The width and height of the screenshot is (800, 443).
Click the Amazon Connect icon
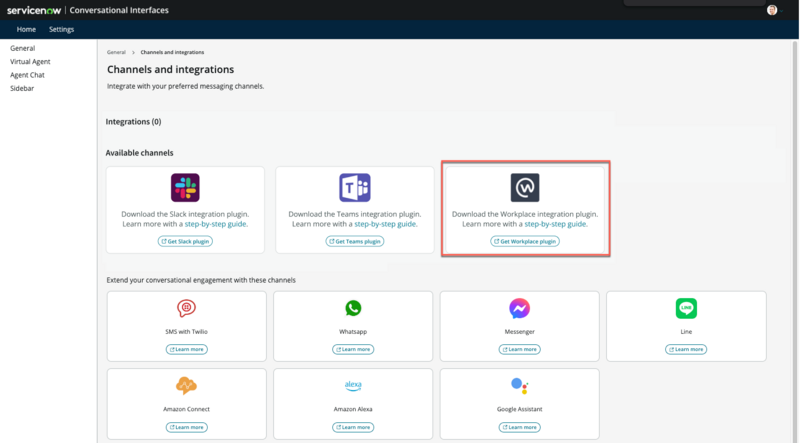186,385
